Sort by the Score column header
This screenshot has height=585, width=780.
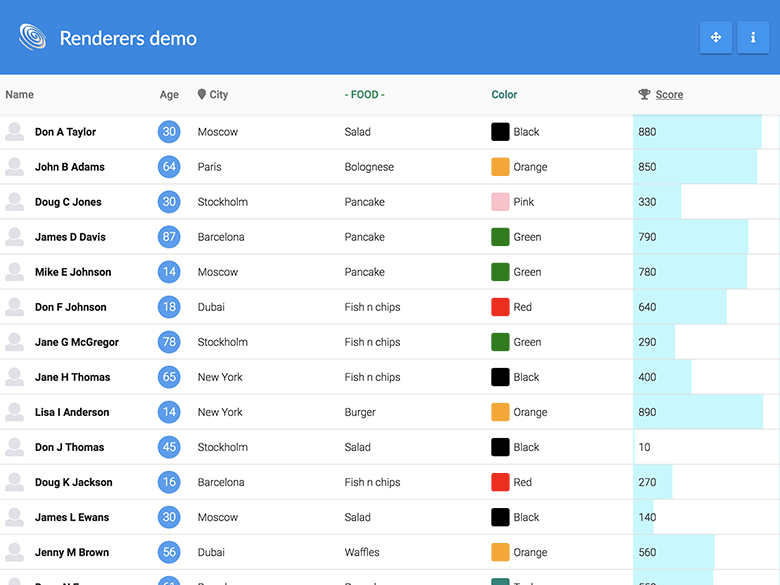coord(669,95)
